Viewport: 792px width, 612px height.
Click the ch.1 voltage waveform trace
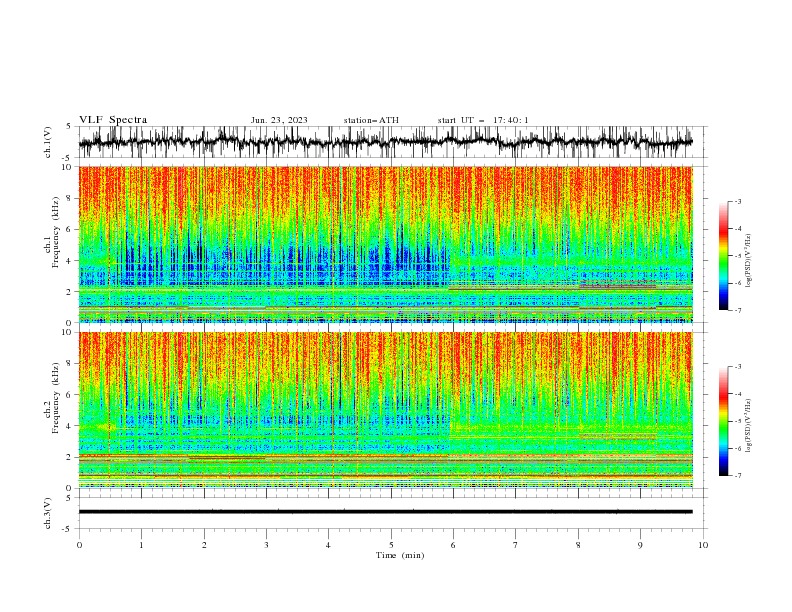385,142
